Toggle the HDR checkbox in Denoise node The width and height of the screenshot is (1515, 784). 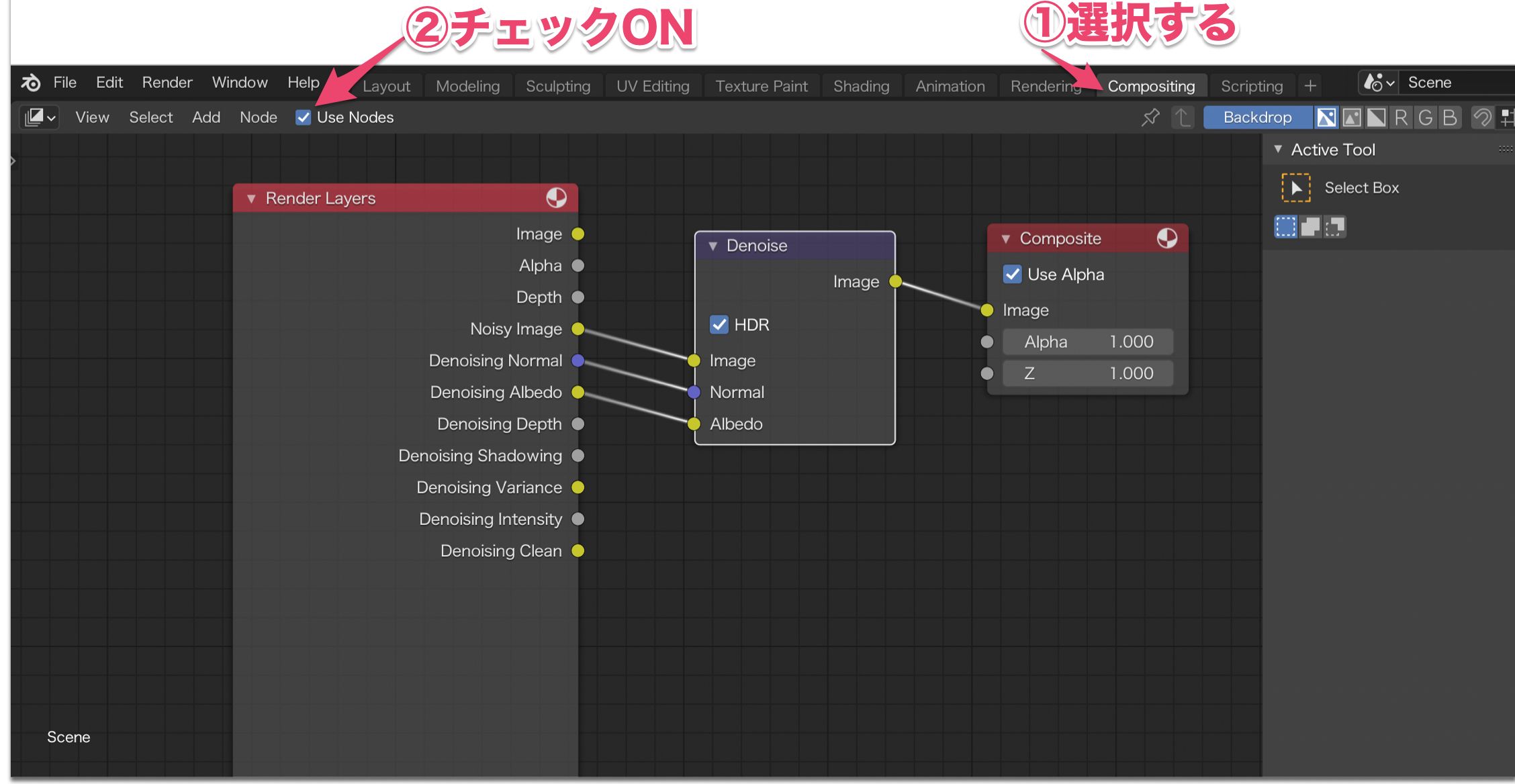pos(719,325)
